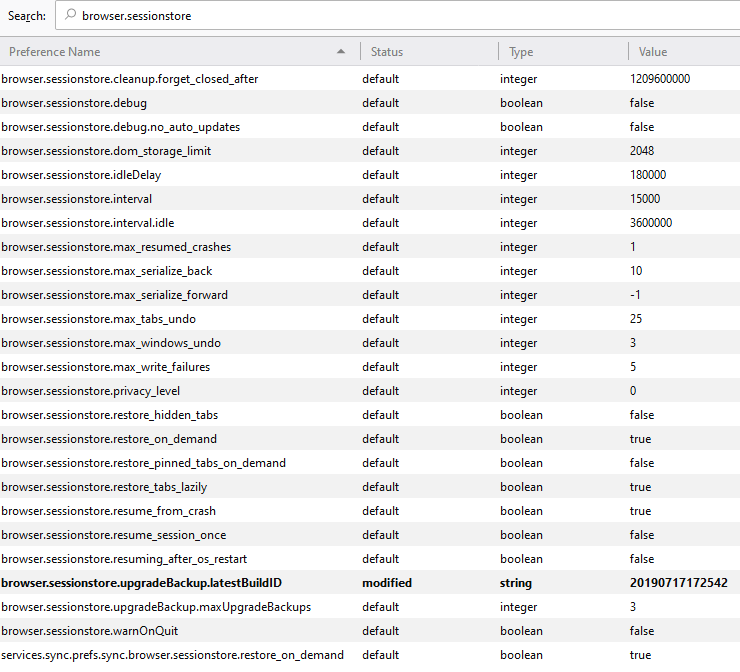Screen dimensions: 740x672
Task: Select browser.sessionstore.restore_on_demand preference name
Action: [x=109, y=439]
